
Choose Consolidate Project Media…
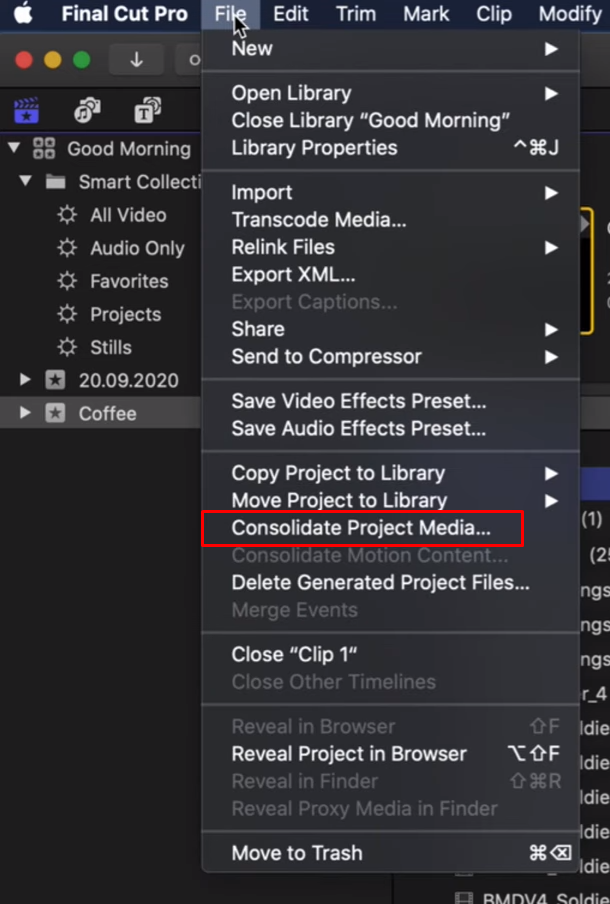362,528
